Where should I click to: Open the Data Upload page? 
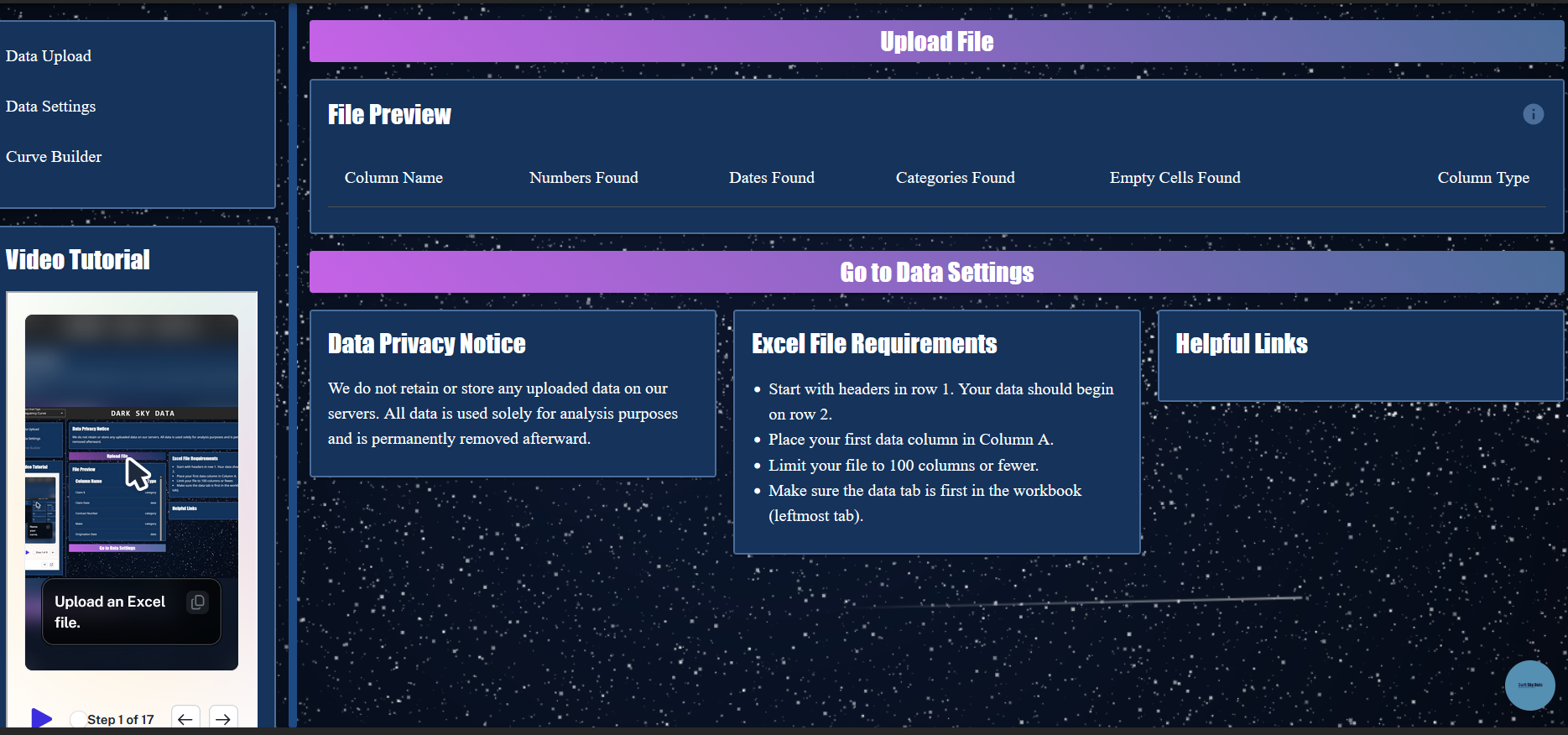(49, 56)
